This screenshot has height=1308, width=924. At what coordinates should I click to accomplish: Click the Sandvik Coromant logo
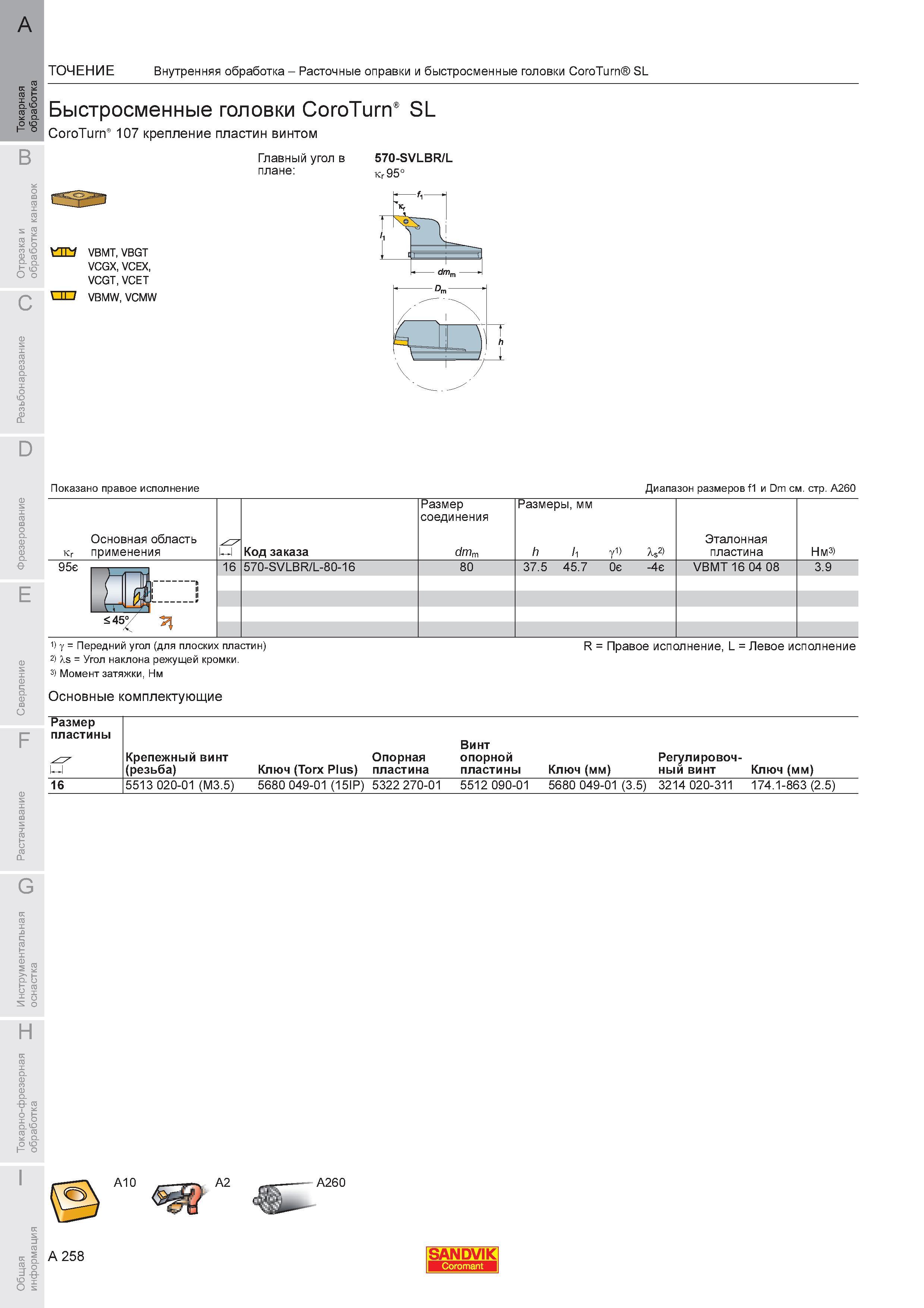pyautogui.click(x=462, y=1260)
